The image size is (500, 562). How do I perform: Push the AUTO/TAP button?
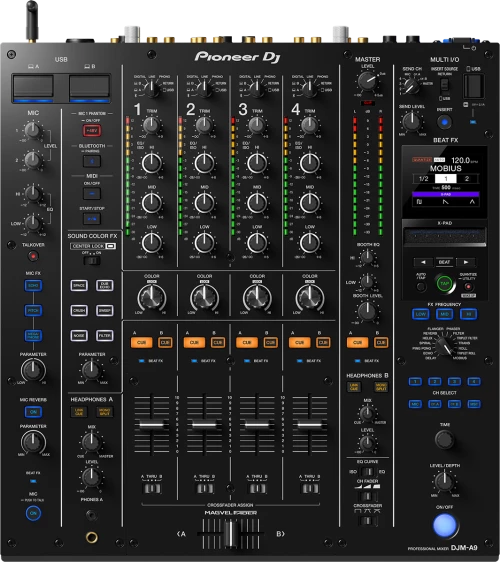(421, 286)
